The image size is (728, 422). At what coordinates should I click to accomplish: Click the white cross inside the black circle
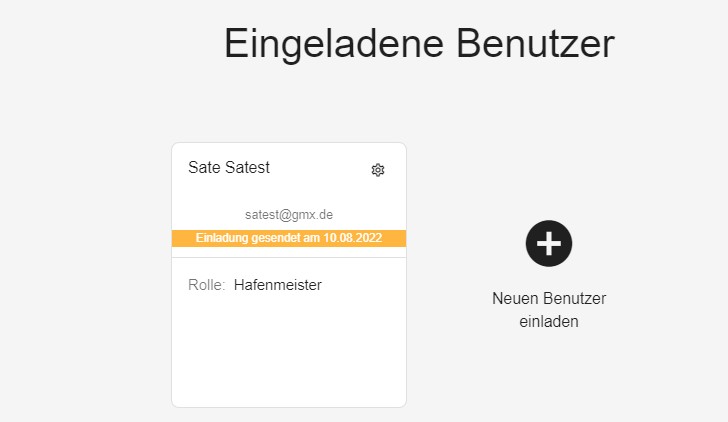pyautogui.click(x=549, y=243)
